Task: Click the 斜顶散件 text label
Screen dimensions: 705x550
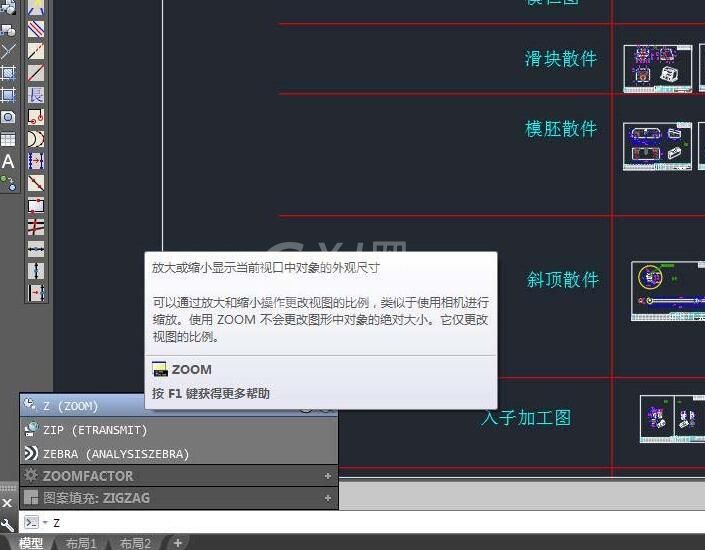Action: [x=563, y=280]
